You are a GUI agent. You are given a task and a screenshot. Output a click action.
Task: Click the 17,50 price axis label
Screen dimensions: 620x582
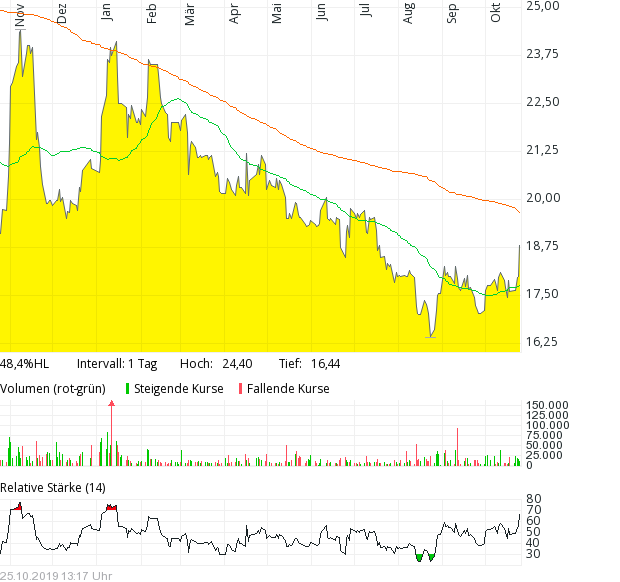pos(542,294)
